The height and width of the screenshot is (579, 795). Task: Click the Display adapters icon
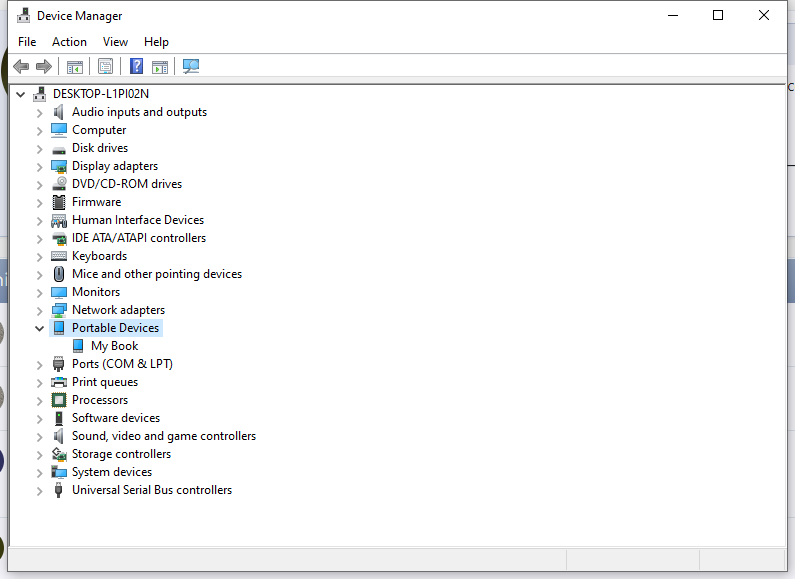tap(59, 166)
